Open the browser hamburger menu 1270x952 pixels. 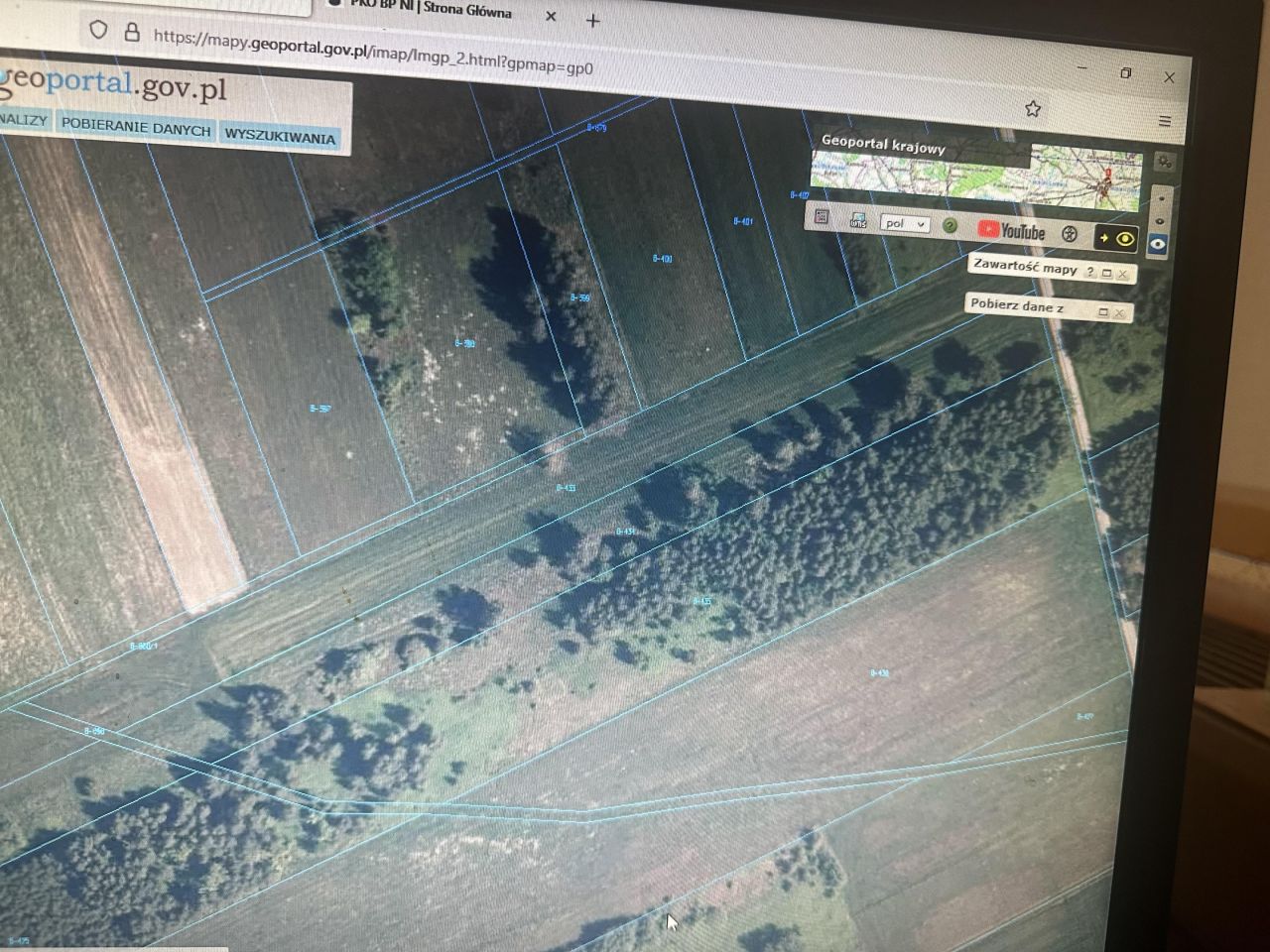(x=1165, y=121)
